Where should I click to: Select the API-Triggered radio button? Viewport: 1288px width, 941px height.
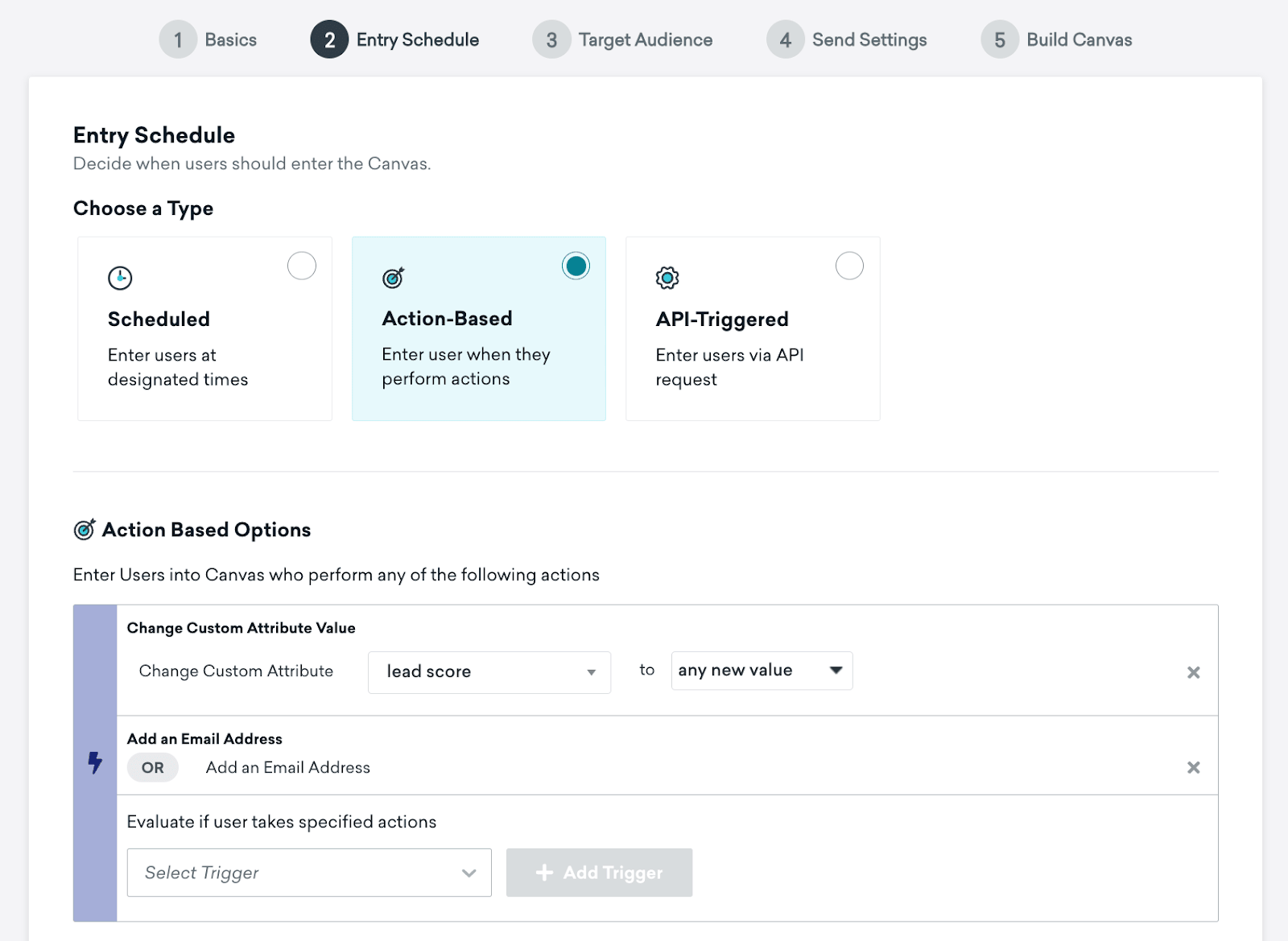click(x=849, y=266)
